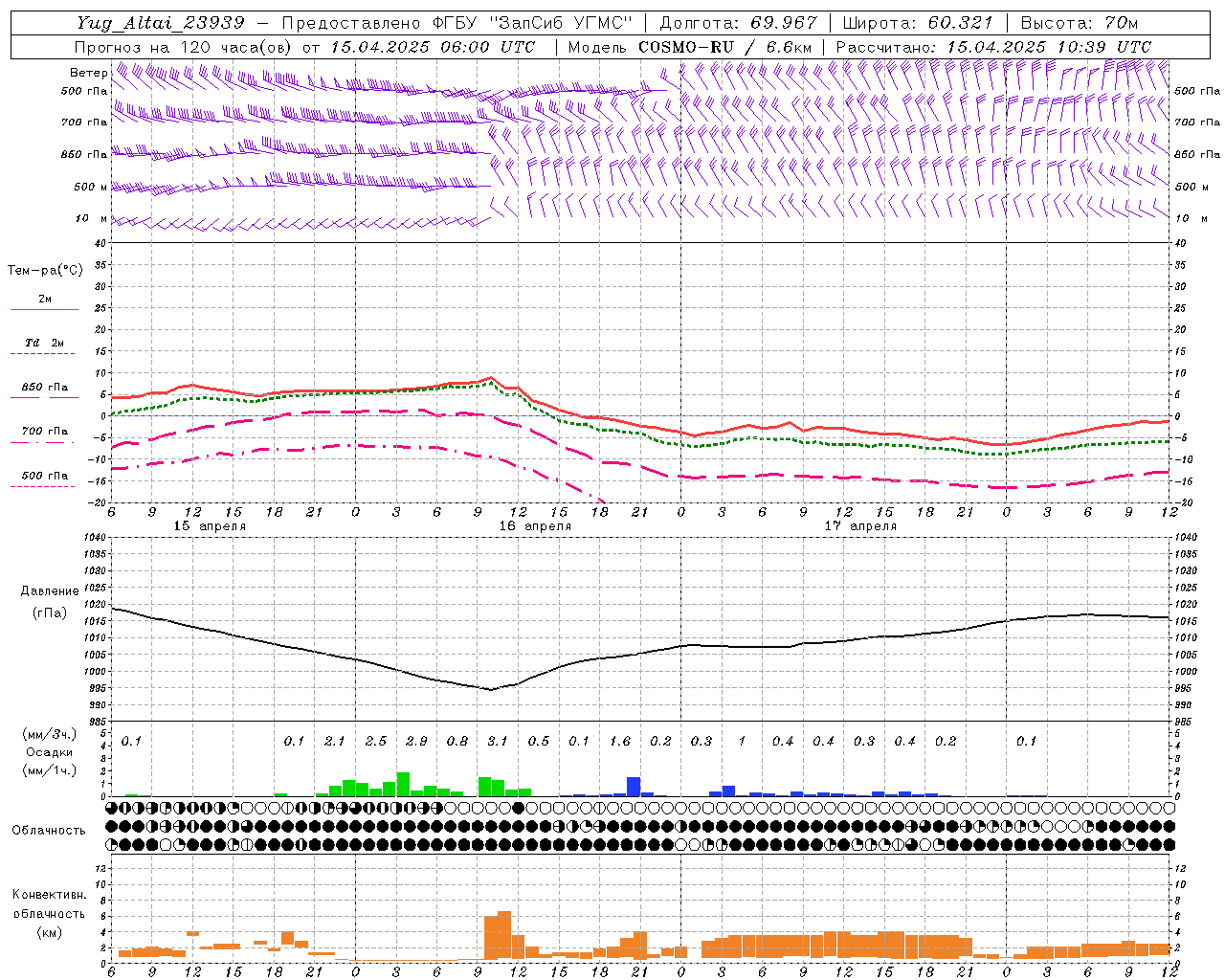The image size is (1225, 980).
Task: Click the 0.8 precipitation total value
Action: click(457, 741)
